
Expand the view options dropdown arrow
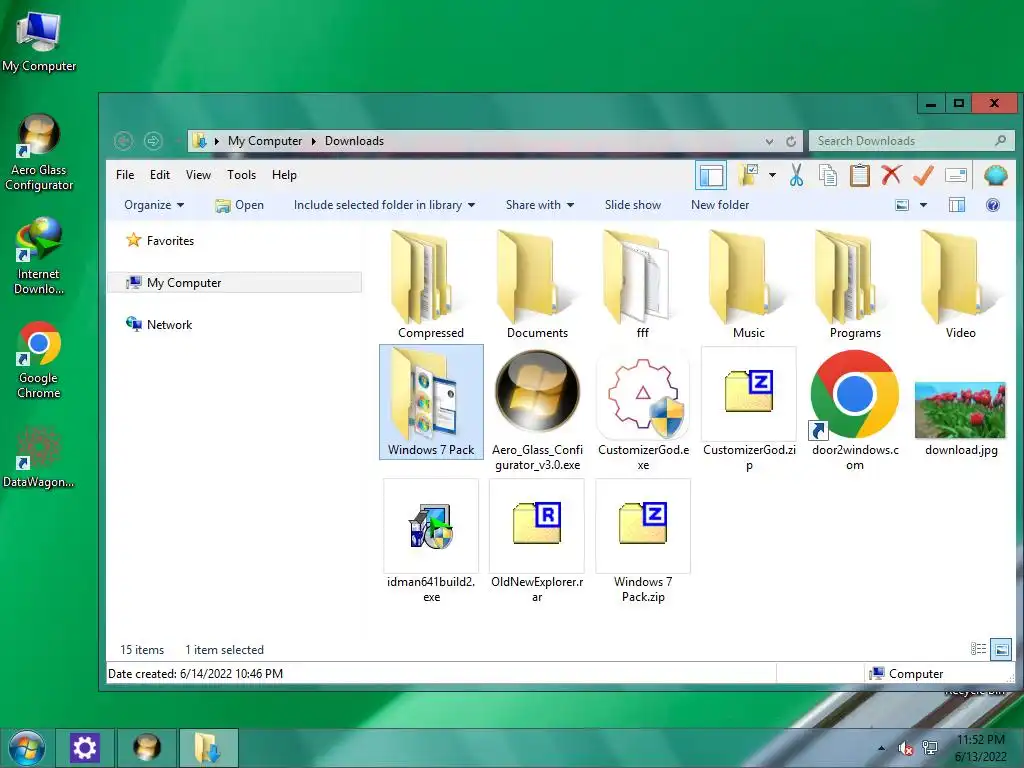tap(923, 205)
